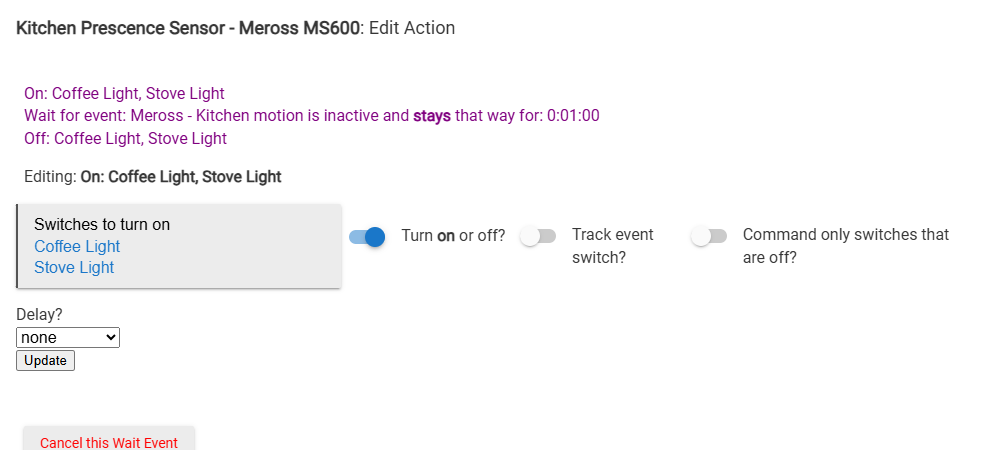Click the "Command only switches" label text

[x=845, y=246]
